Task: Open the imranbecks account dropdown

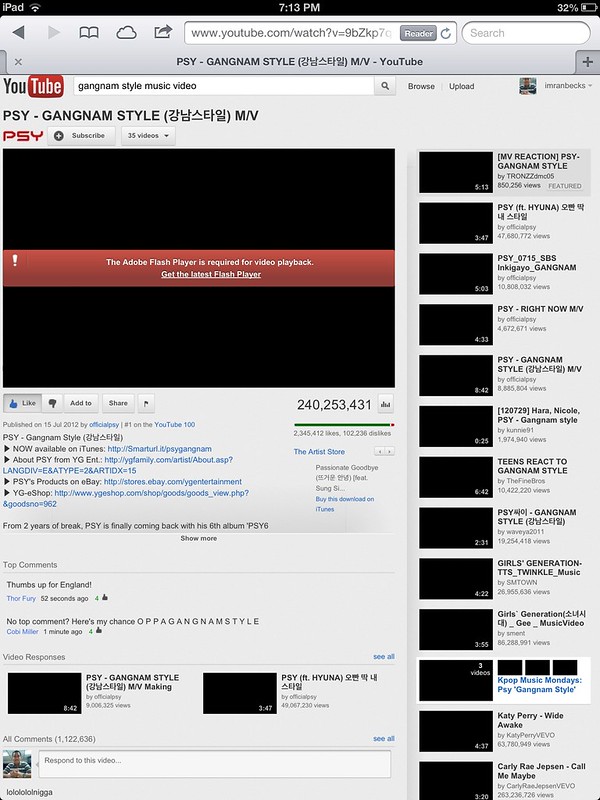Action: [556, 86]
